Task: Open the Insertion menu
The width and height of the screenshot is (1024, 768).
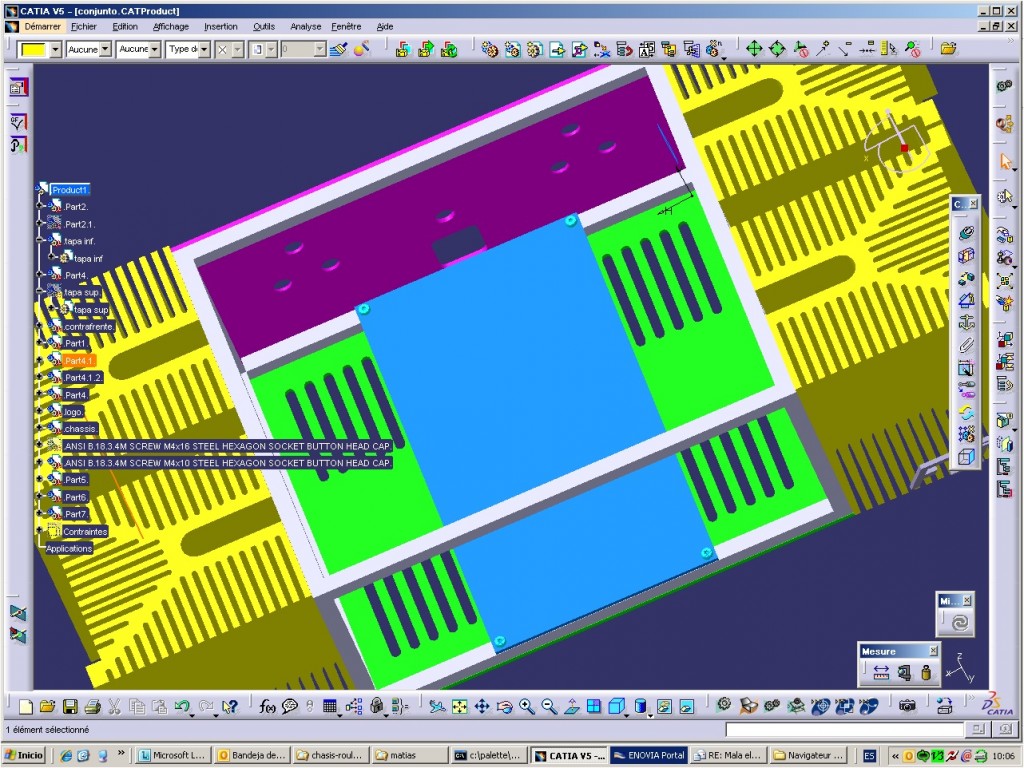Action: point(221,27)
